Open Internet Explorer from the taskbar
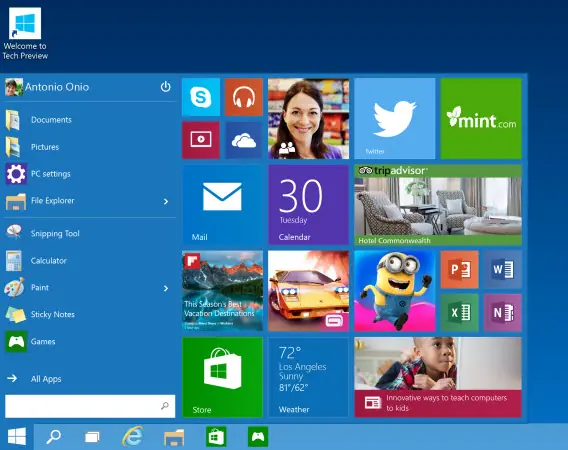The height and width of the screenshot is (450, 568). click(x=133, y=436)
